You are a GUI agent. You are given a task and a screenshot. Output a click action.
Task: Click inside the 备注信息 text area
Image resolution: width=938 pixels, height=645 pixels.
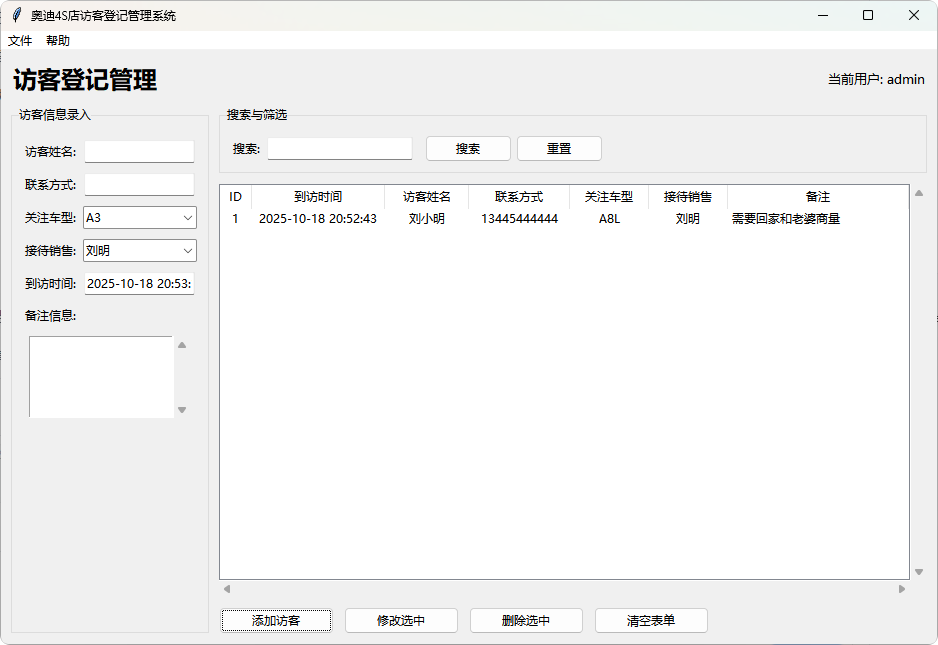click(x=100, y=375)
